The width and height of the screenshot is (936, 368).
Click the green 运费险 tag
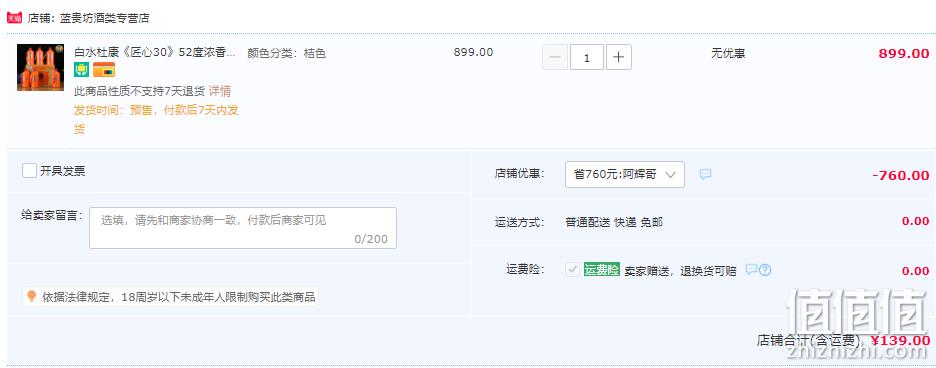click(x=602, y=269)
